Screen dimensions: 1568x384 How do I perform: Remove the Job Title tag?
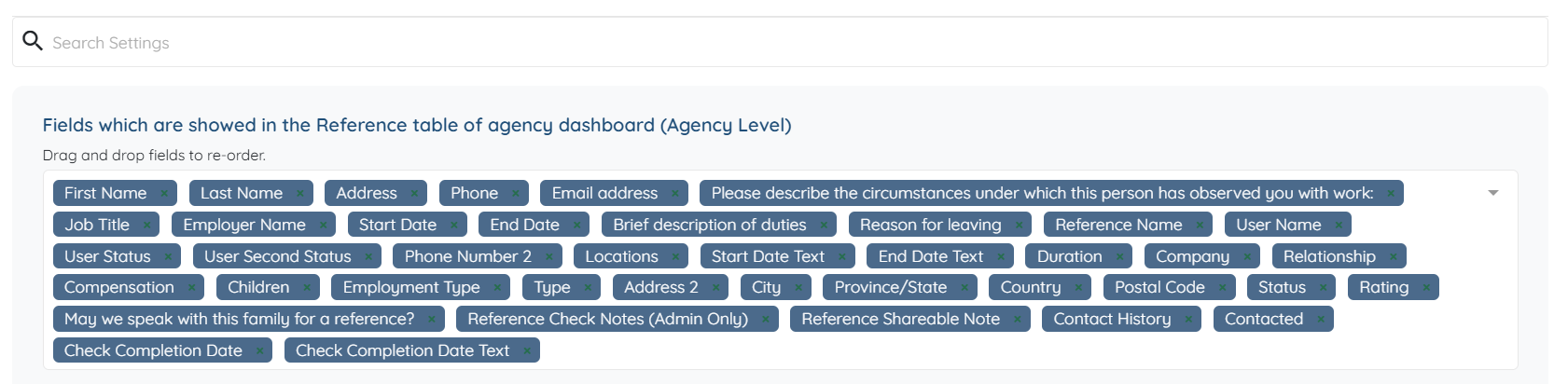coord(146,226)
